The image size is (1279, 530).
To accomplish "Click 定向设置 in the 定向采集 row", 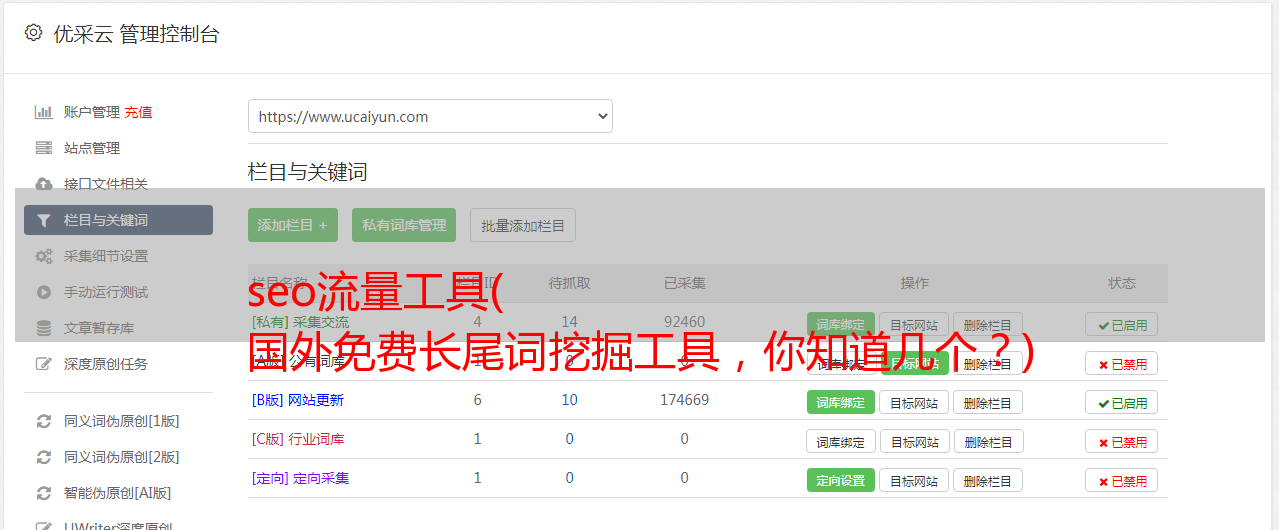I will (841, 480).
